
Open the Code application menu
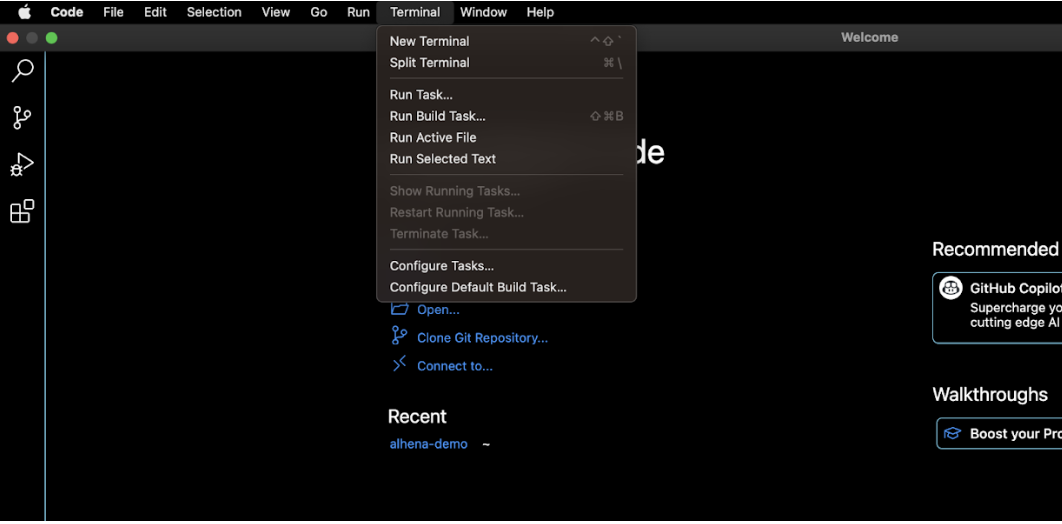click(x=67, y=12)
